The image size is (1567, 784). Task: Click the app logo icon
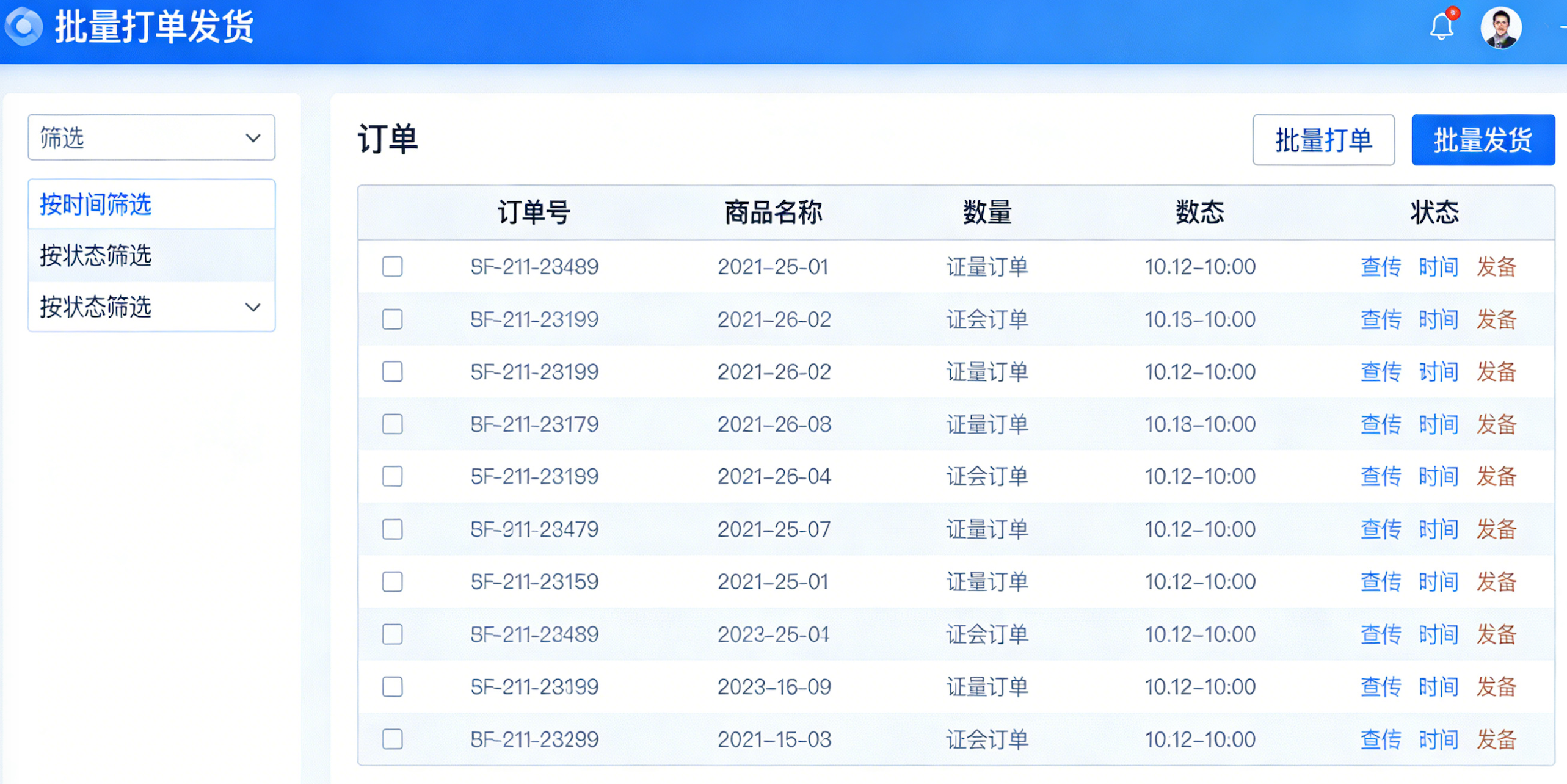tap(24, 27)
